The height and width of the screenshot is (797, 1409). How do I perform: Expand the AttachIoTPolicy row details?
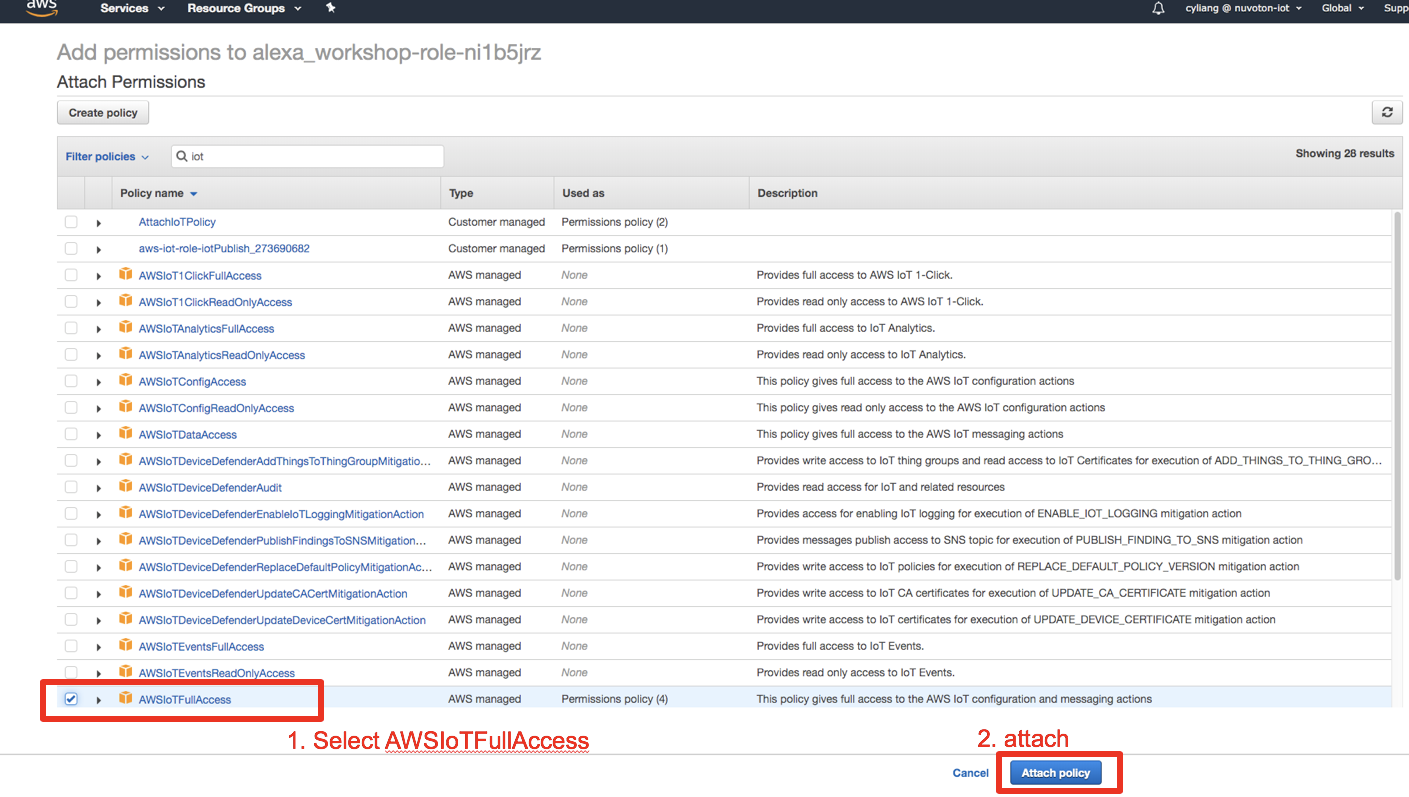coord(99,223)
